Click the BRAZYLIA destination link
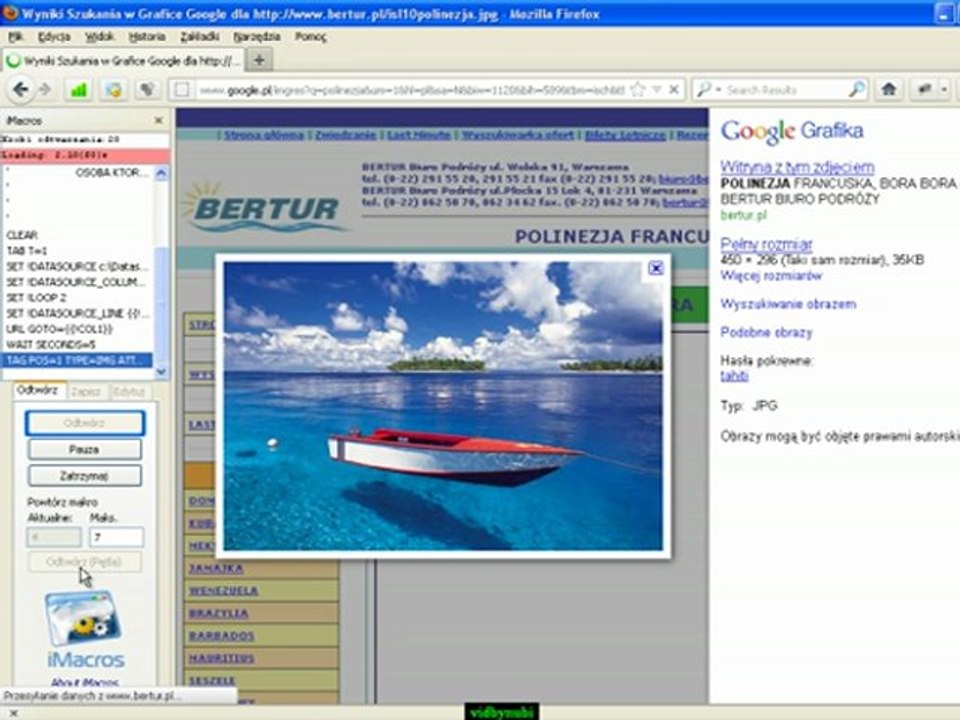The image size is (960, 720). 219,613
